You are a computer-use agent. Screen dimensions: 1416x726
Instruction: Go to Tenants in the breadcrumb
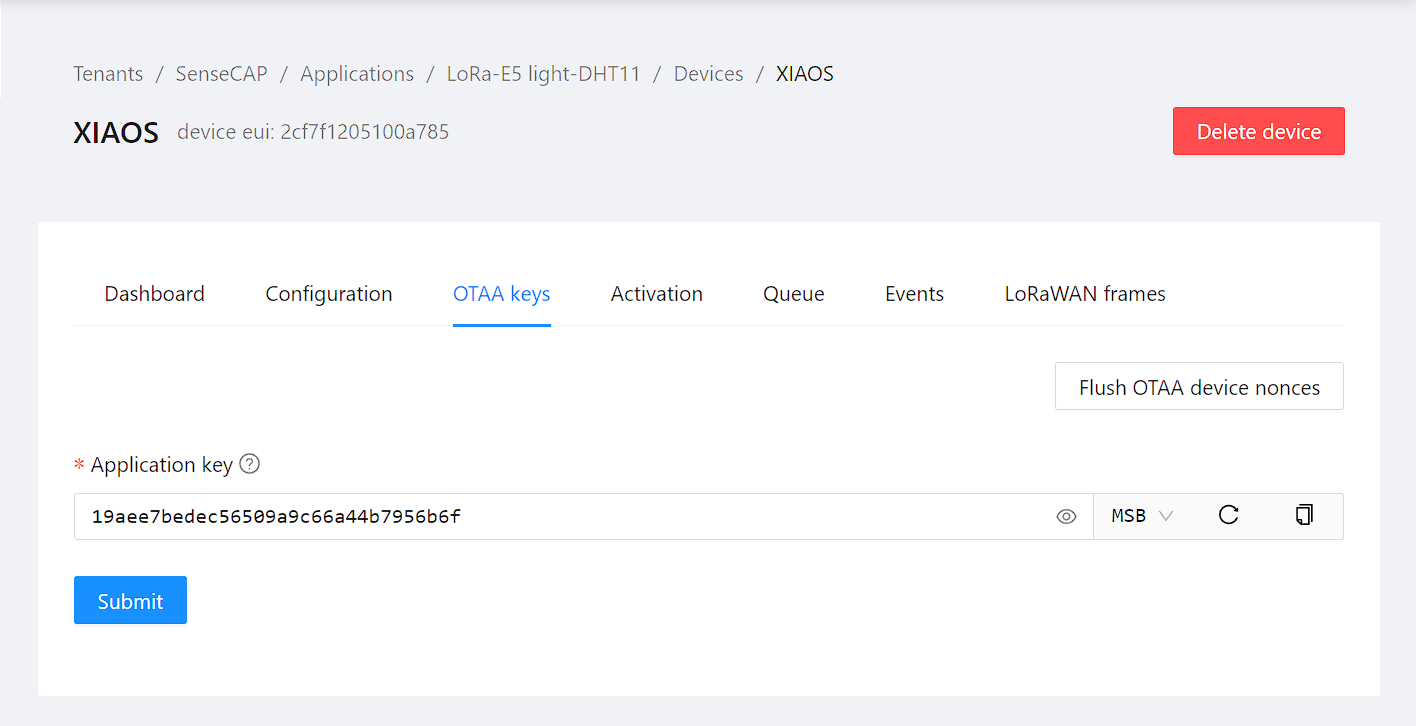[x=108, y=74]
